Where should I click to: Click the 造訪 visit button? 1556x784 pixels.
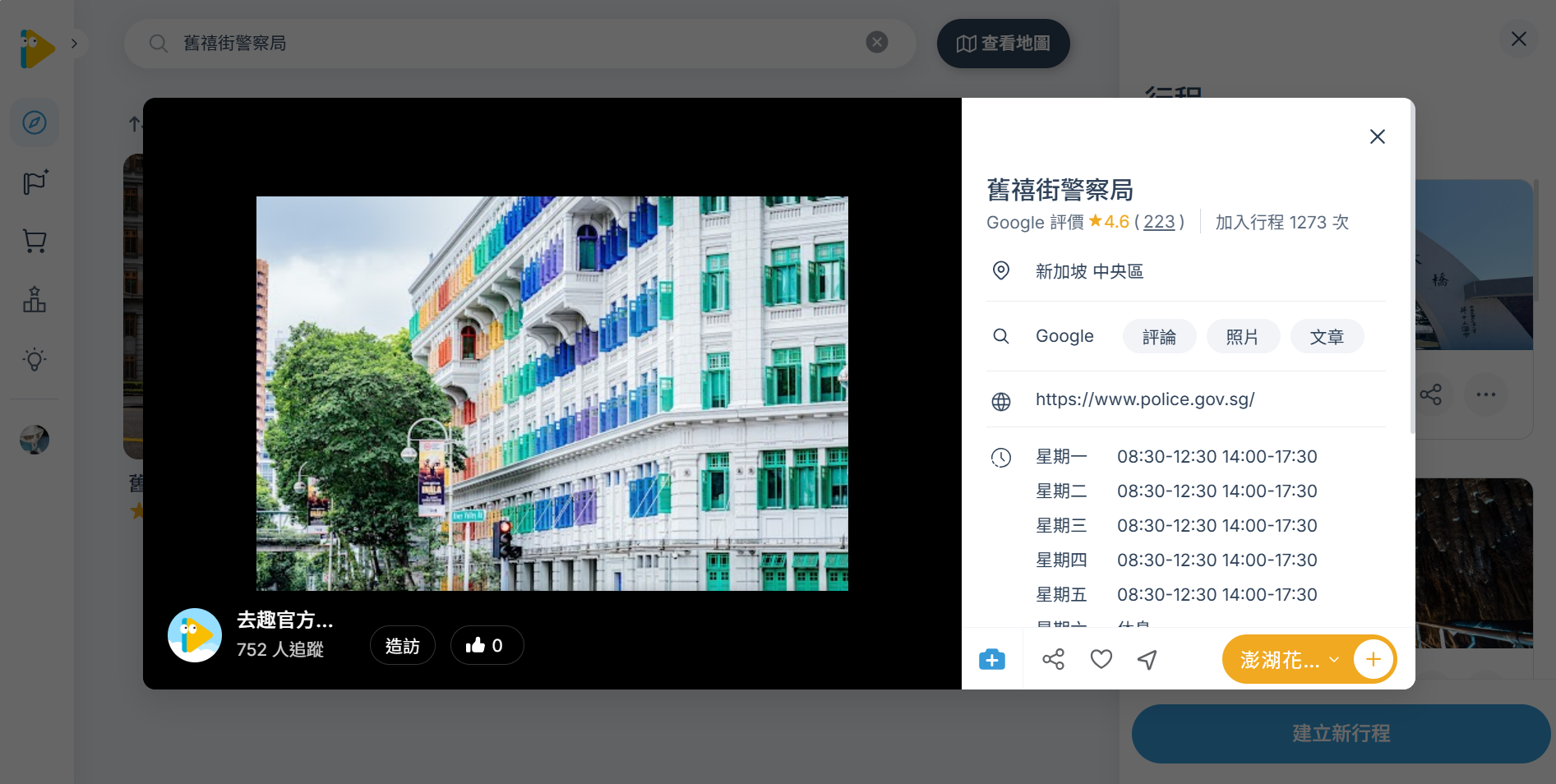[403, 646]
